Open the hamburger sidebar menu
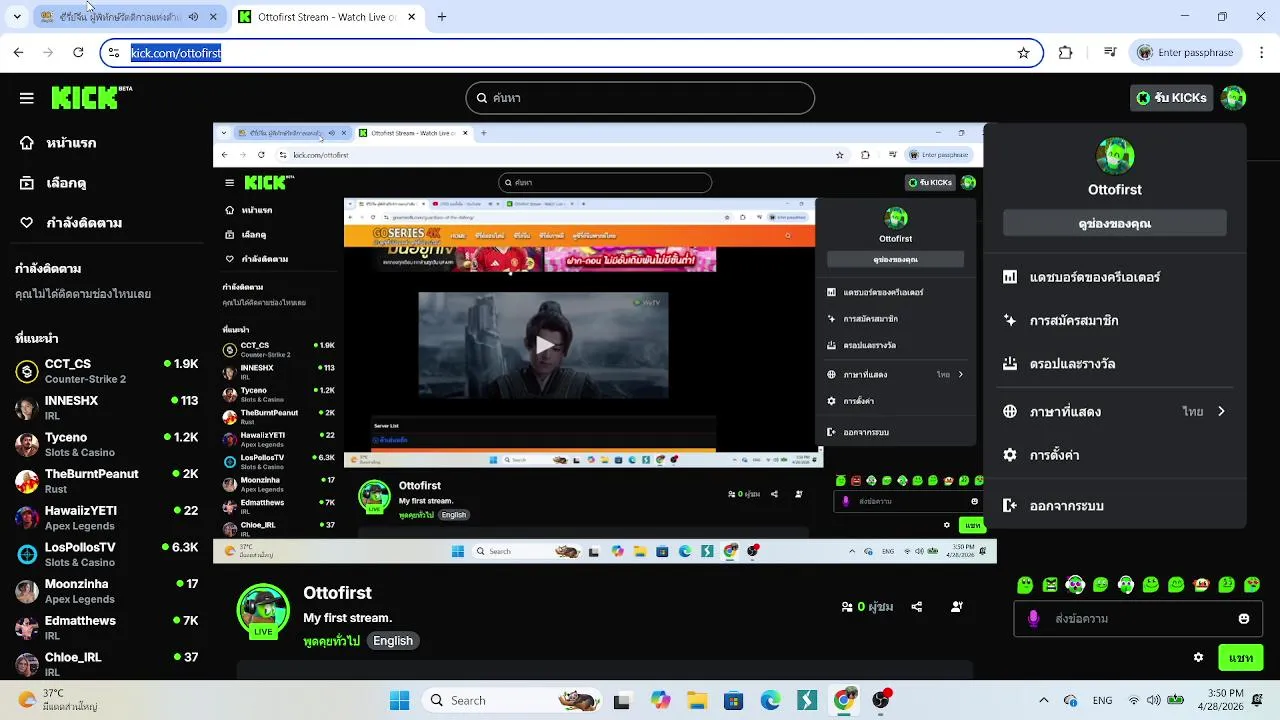 coord(27,98)
